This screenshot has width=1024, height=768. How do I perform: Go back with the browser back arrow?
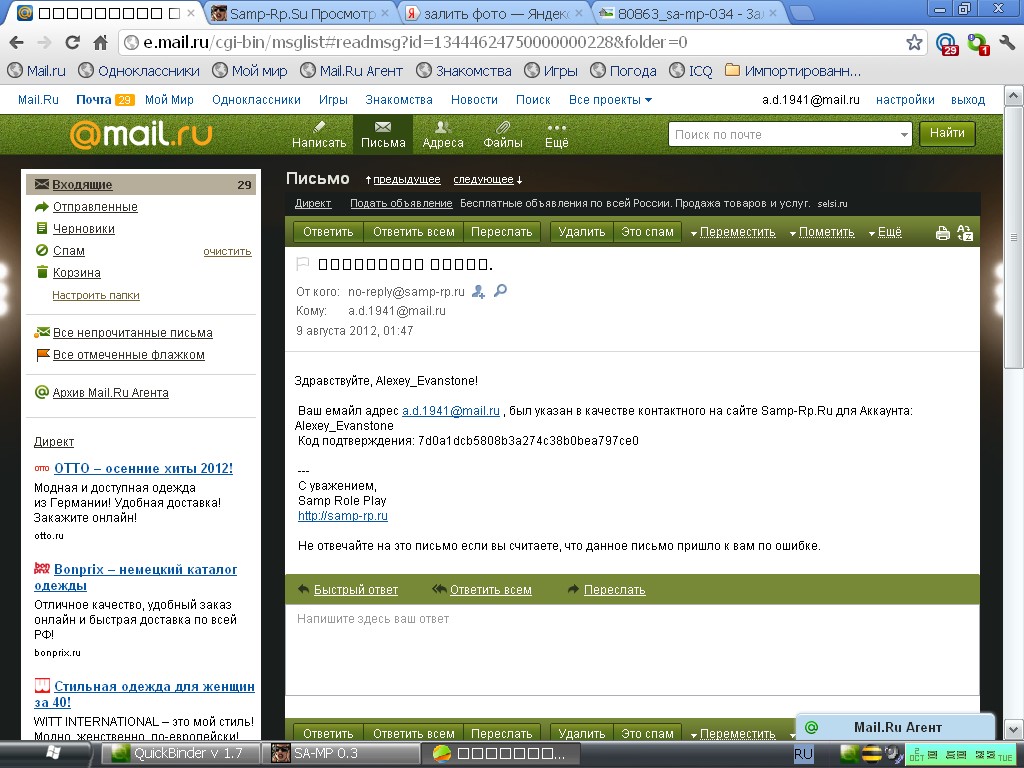click(16, 42)
